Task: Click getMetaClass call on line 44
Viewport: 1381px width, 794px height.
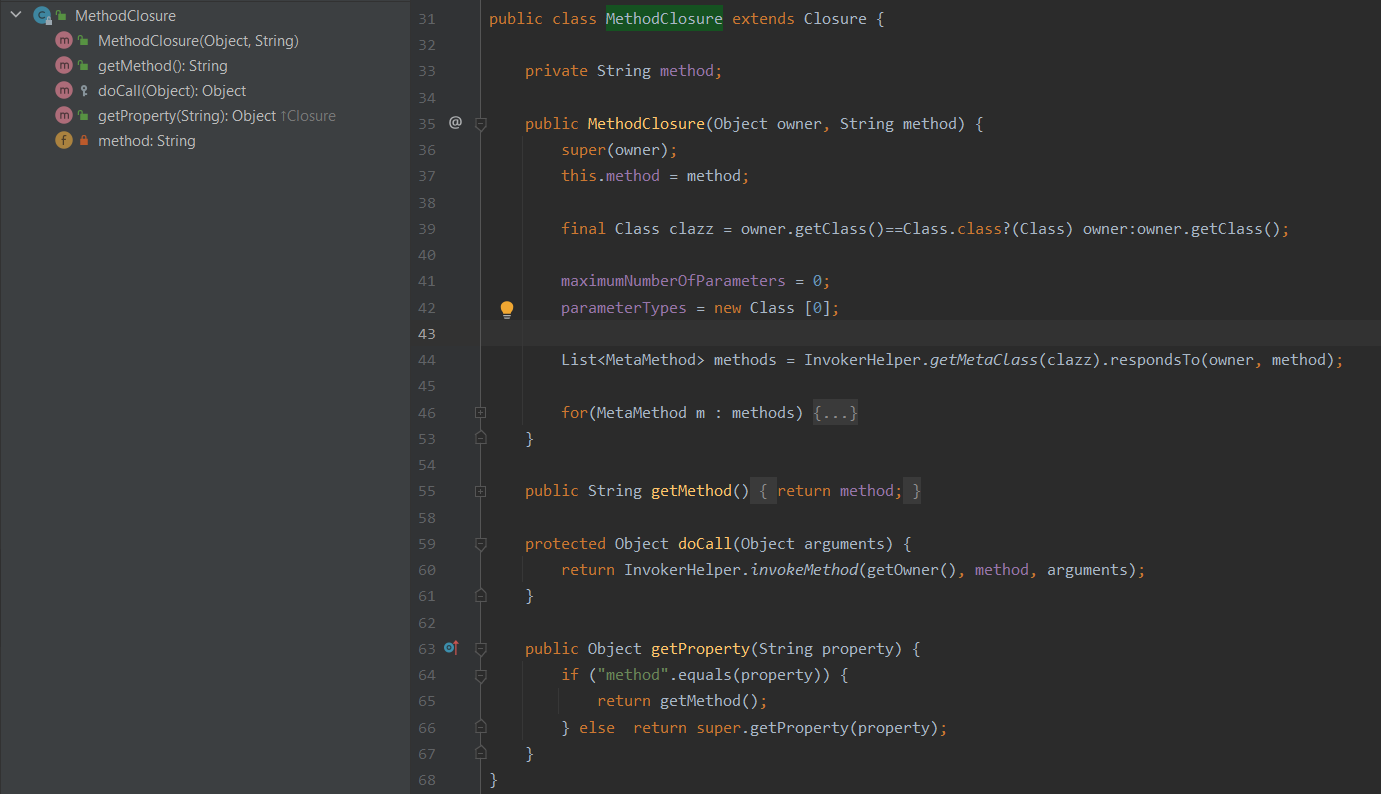Action: pos(984,360)
